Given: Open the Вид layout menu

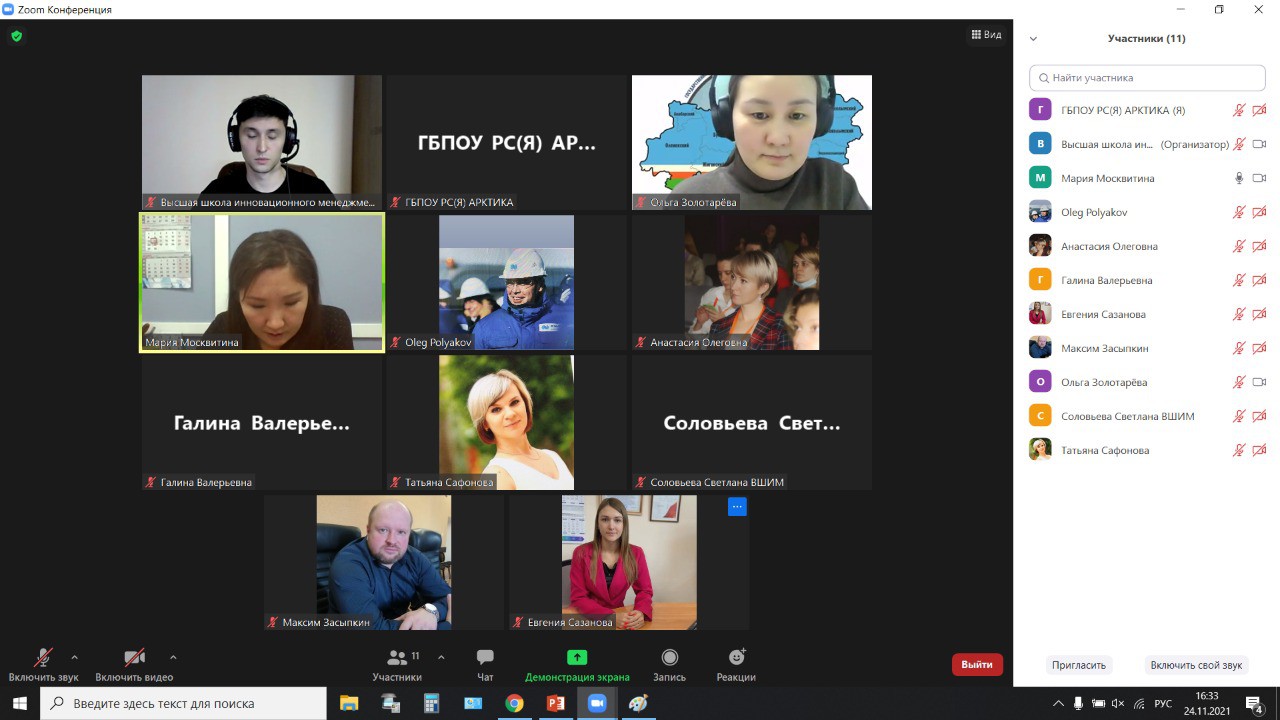Looking at the screenshot, I should click(986, 35).
